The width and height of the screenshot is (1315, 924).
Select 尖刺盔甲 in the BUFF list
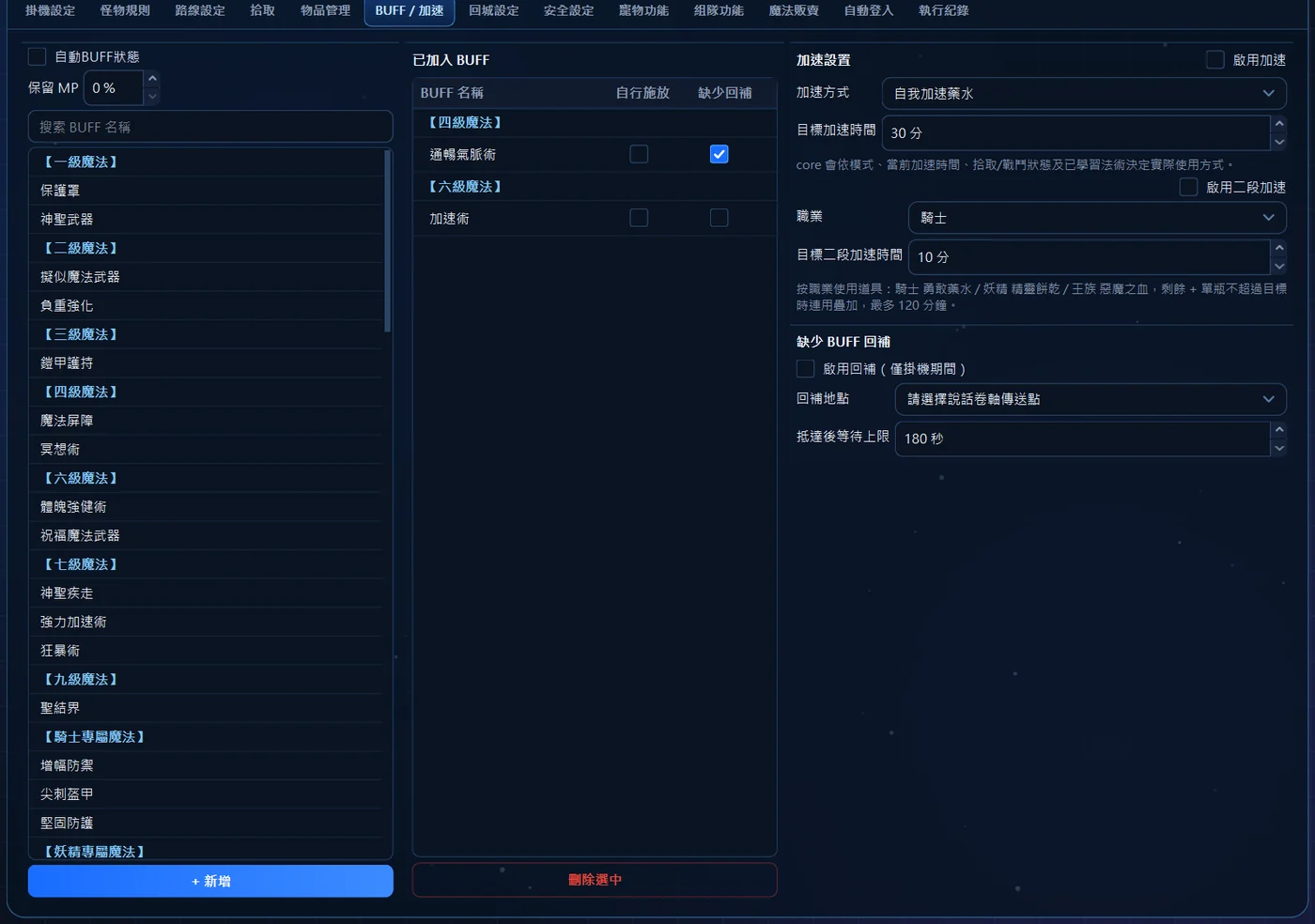tap(206, 793)
